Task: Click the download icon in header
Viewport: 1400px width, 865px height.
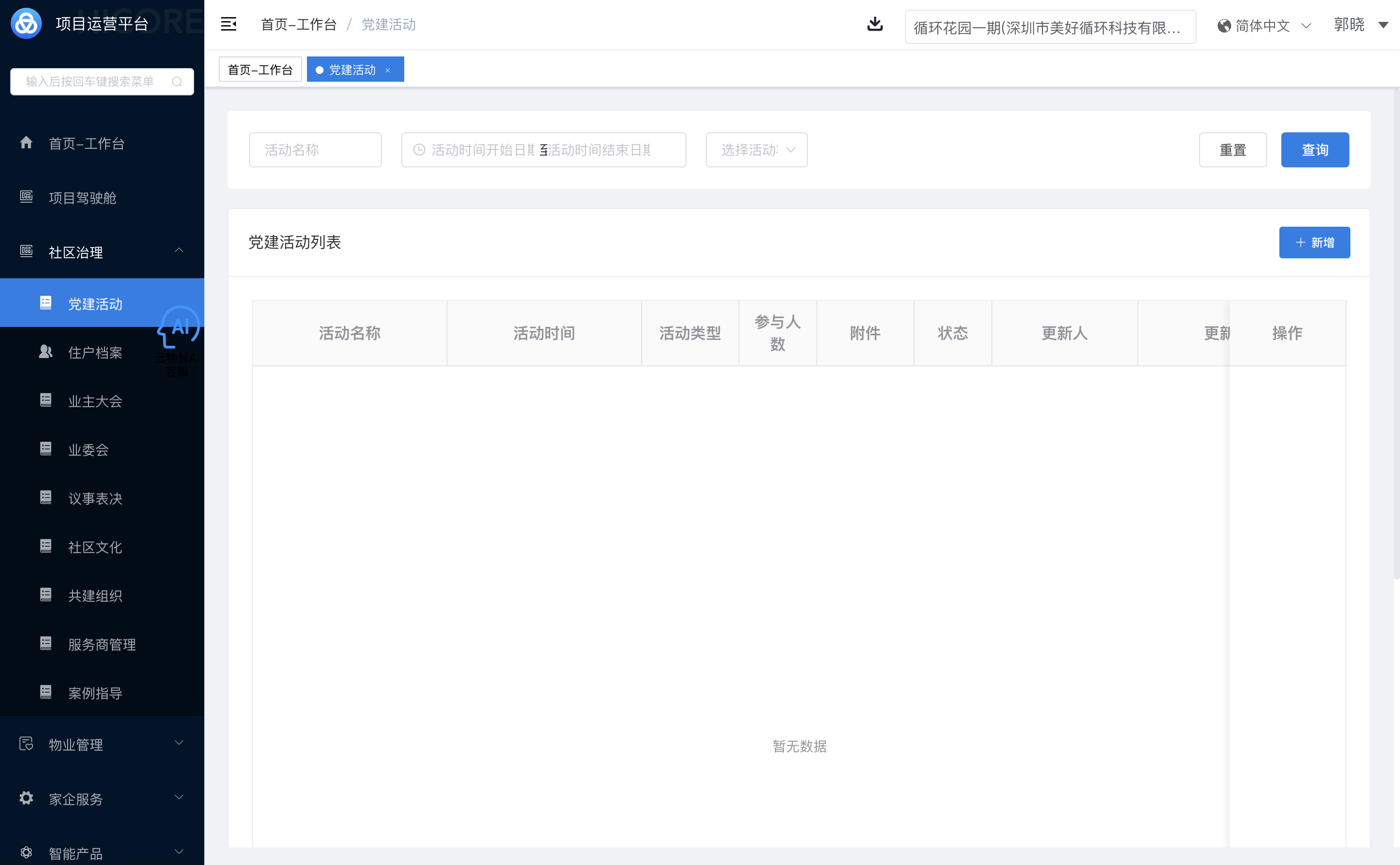Action: coord(875,24)
